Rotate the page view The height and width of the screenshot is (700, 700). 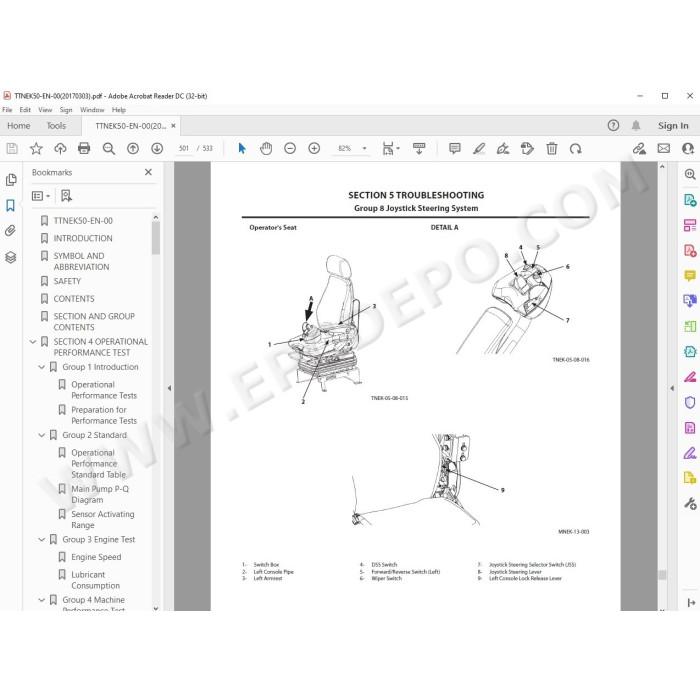tap(575, 148)
